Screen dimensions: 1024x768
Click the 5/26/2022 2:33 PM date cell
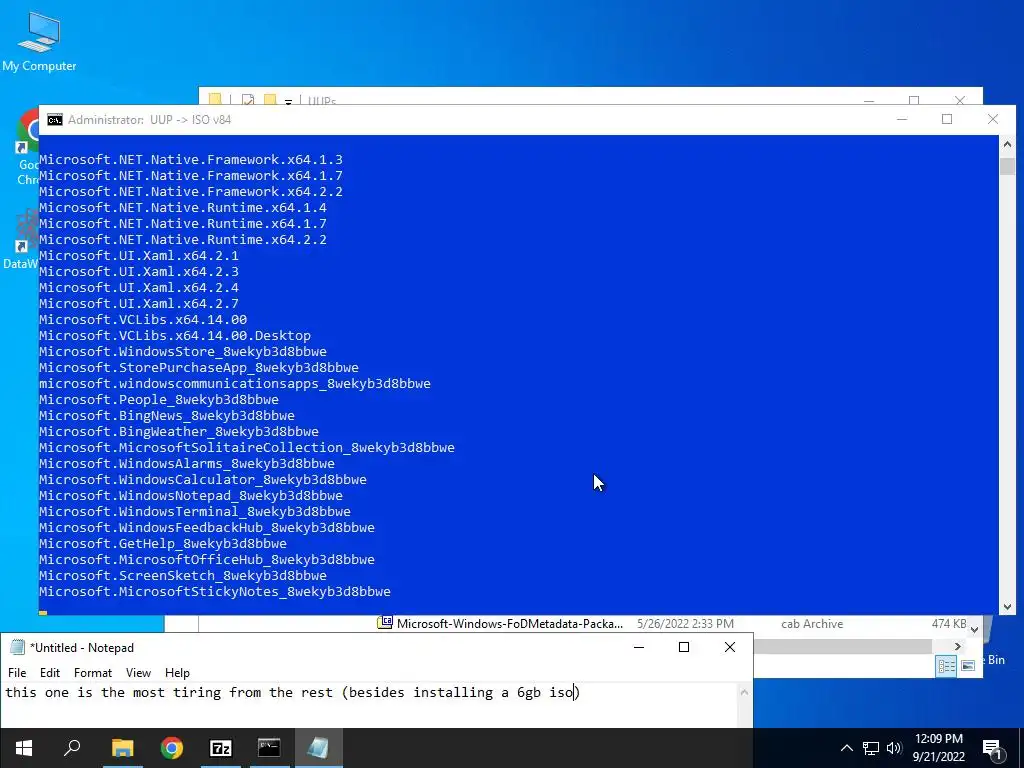(x=685, y=624)
